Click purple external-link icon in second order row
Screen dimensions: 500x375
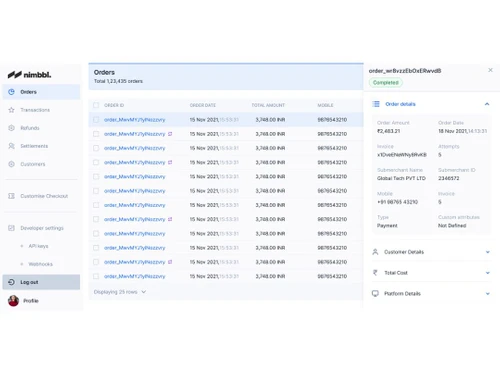coord(170,134)
